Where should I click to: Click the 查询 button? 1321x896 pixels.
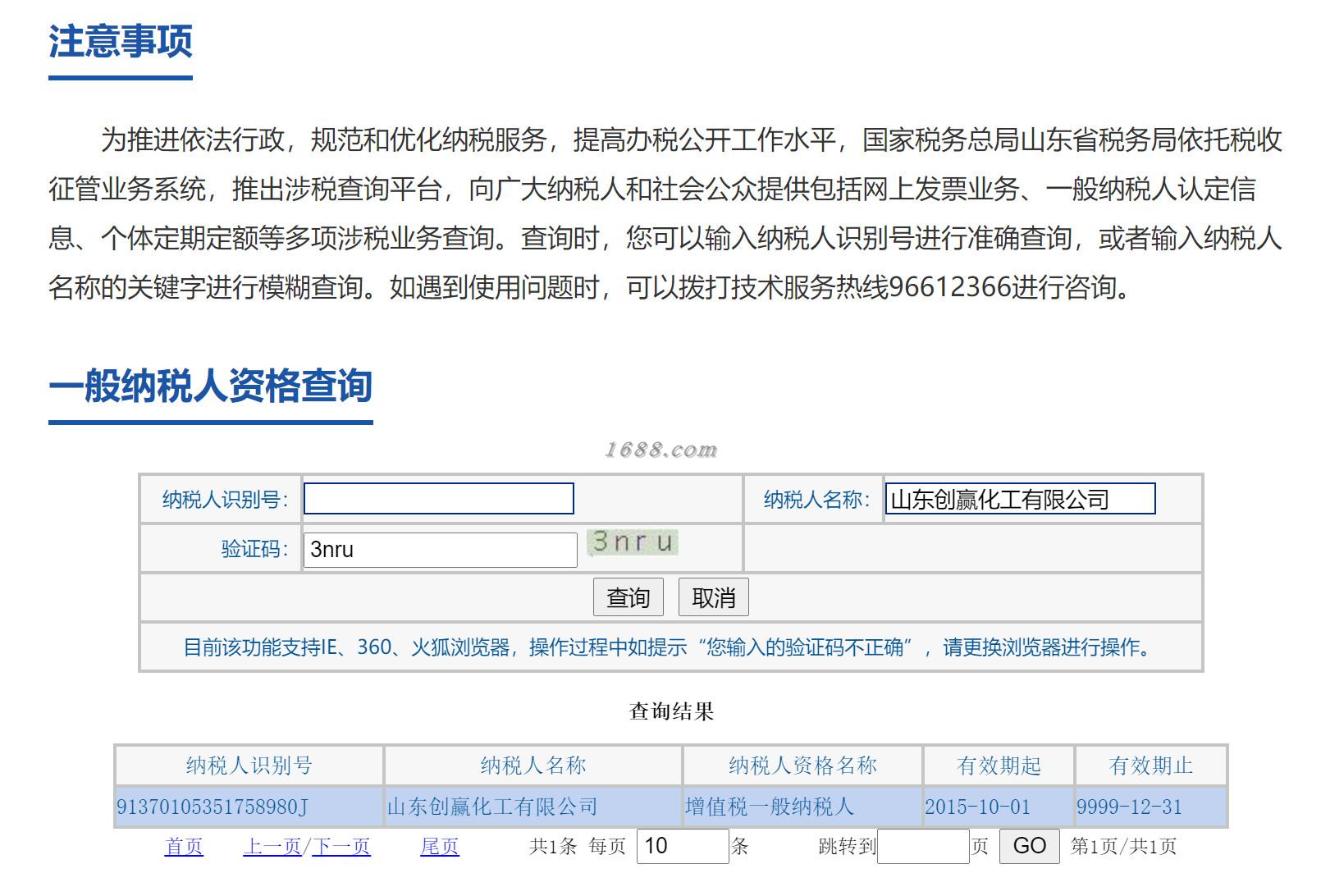(x=628, y=597)
